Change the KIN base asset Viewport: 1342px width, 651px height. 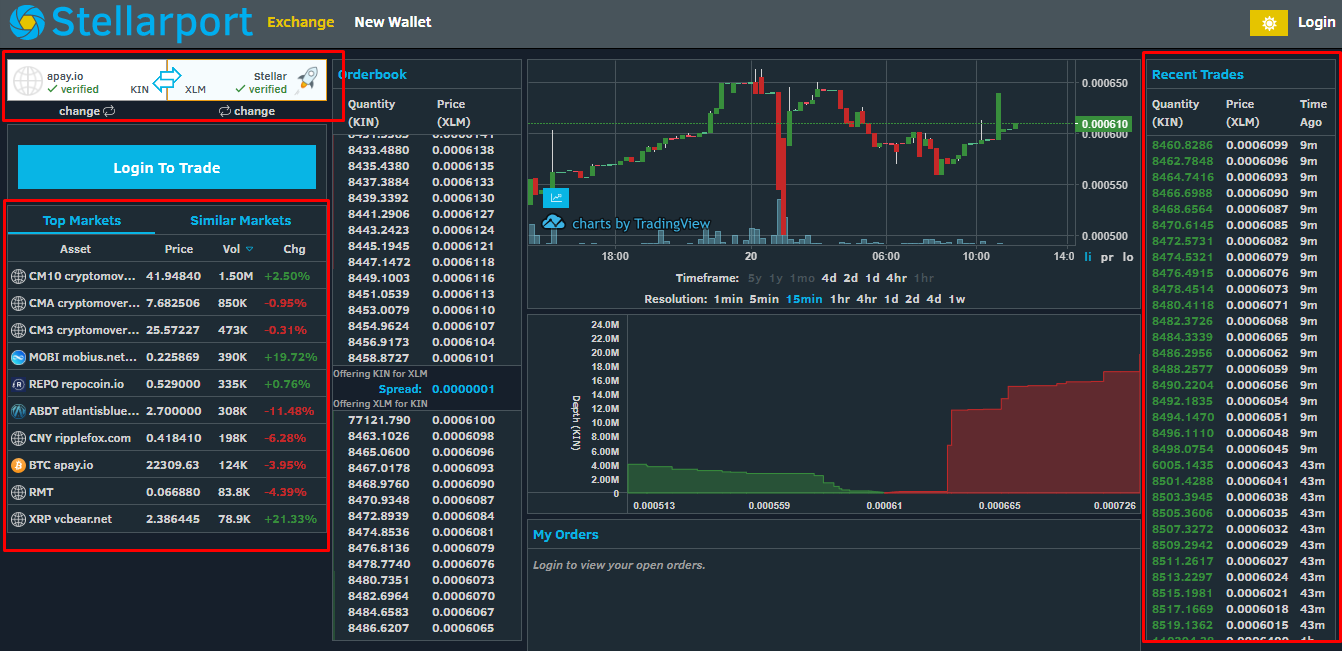click(x=86, y=111)
